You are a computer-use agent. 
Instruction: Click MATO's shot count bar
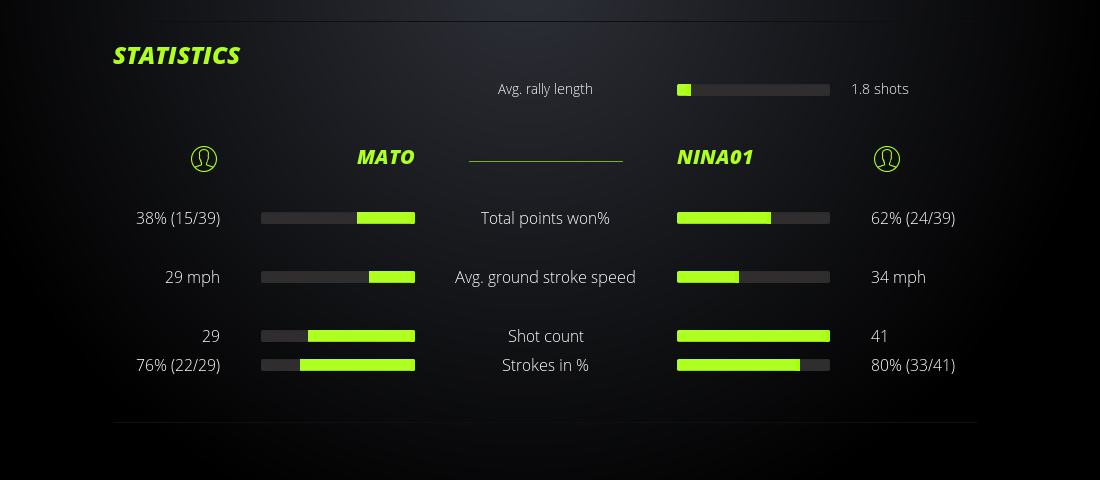[x=338, y=336]
